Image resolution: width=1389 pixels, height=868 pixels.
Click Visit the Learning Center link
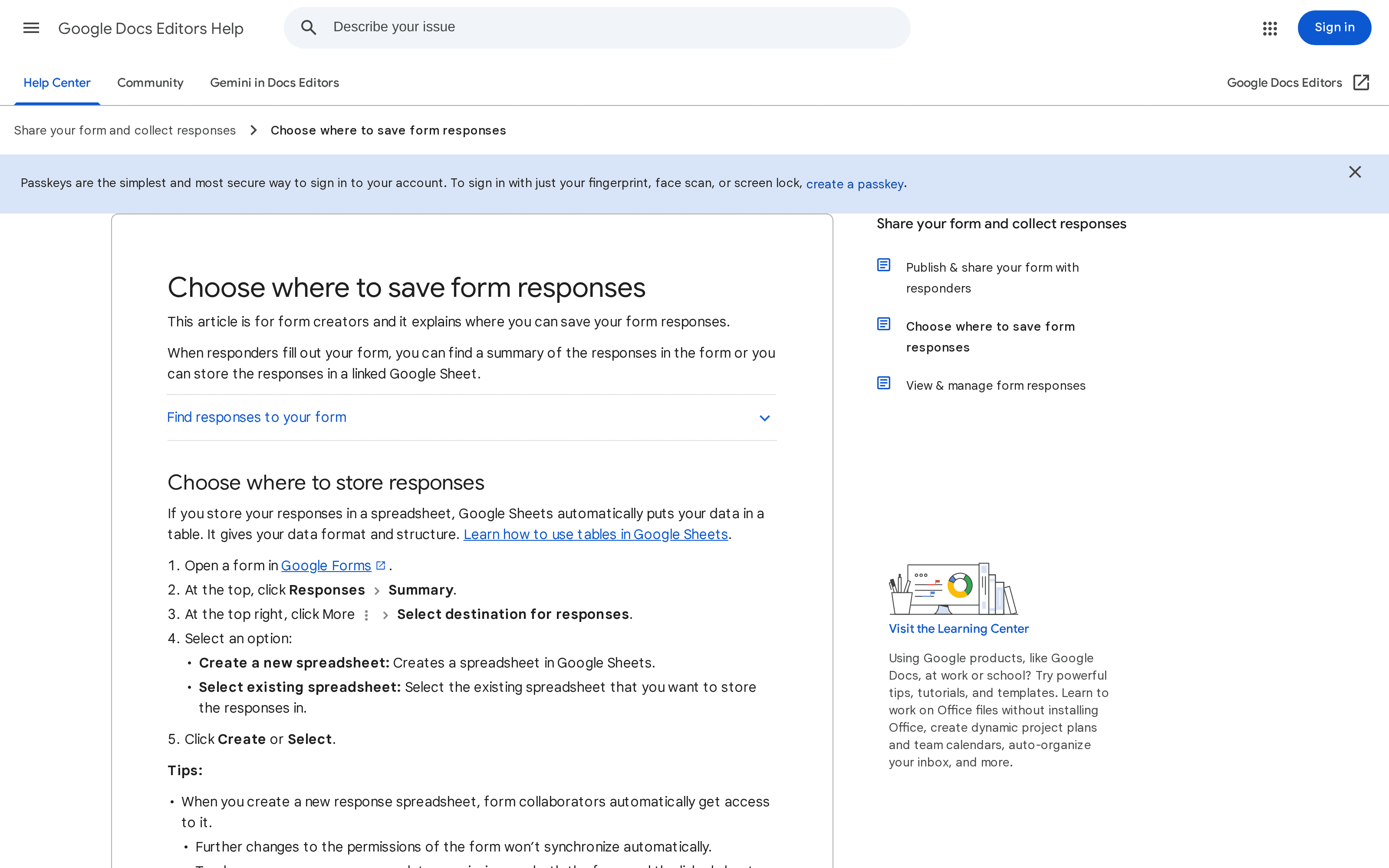click(x=958, y=628)
